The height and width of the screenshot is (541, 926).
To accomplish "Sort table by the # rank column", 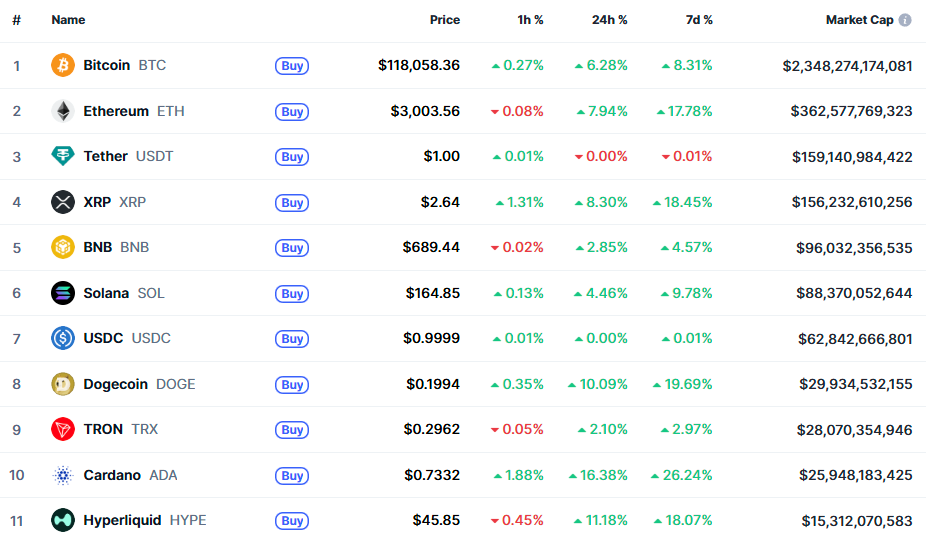I will [17, 20].
